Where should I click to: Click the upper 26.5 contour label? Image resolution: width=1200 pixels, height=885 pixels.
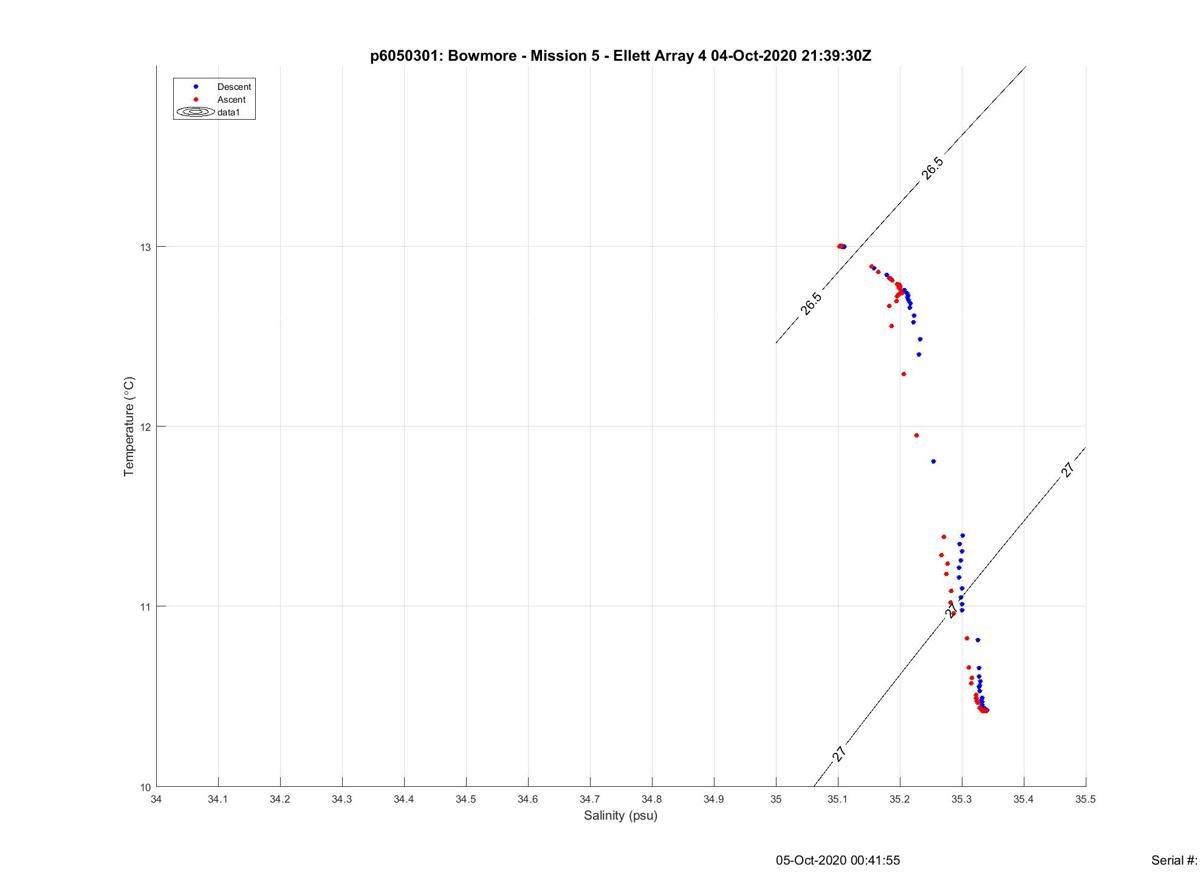[932, 169]
